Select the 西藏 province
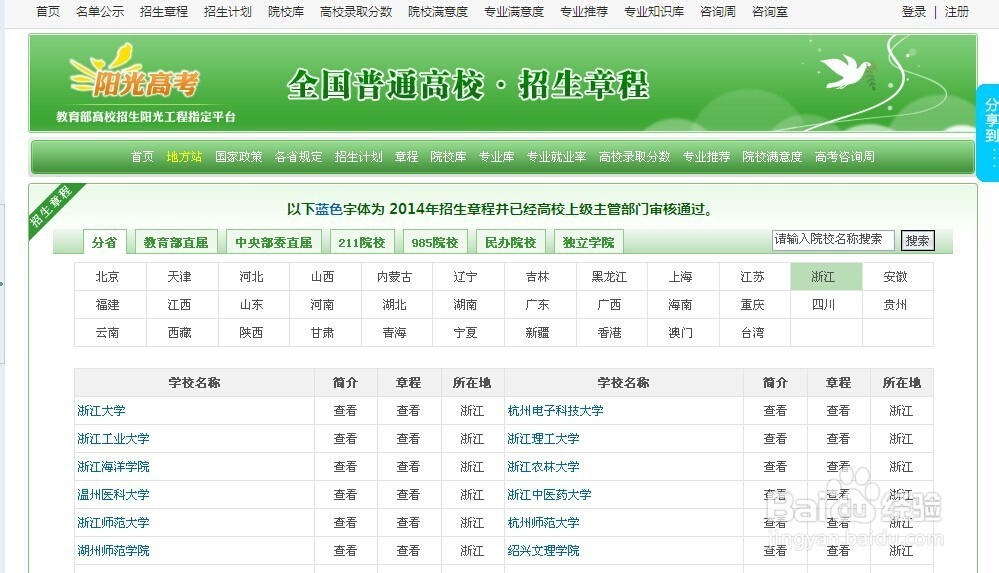Viewport: 999px width, 573px height. (x=179, y=333)
